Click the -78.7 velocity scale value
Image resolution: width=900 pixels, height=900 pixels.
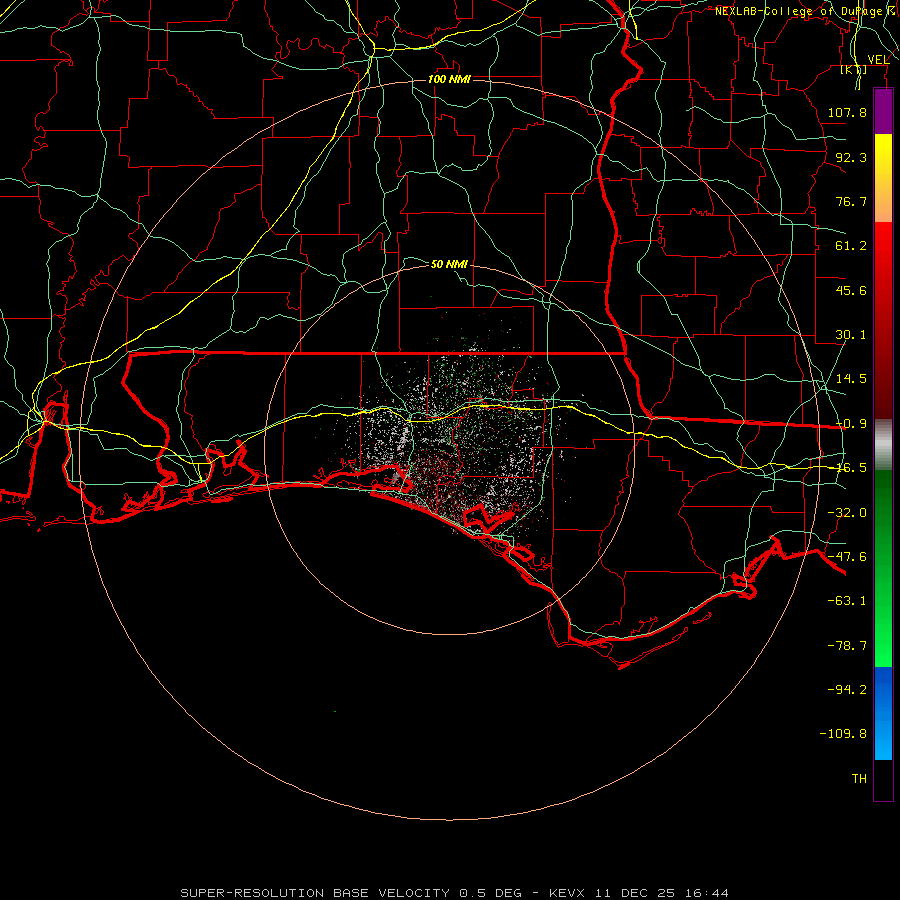click(x=847, y=646)
